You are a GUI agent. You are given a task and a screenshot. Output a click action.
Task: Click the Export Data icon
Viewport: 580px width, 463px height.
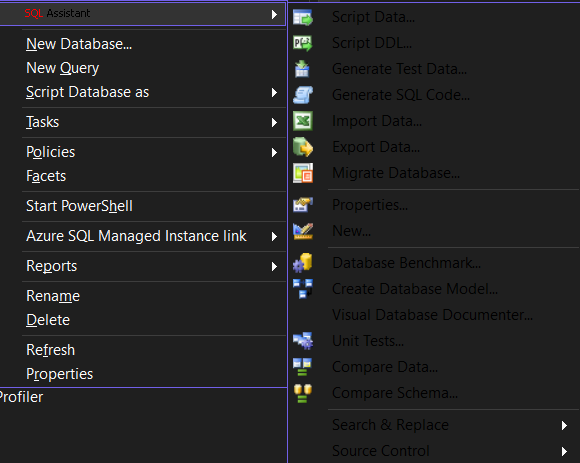tap(303, 147)
